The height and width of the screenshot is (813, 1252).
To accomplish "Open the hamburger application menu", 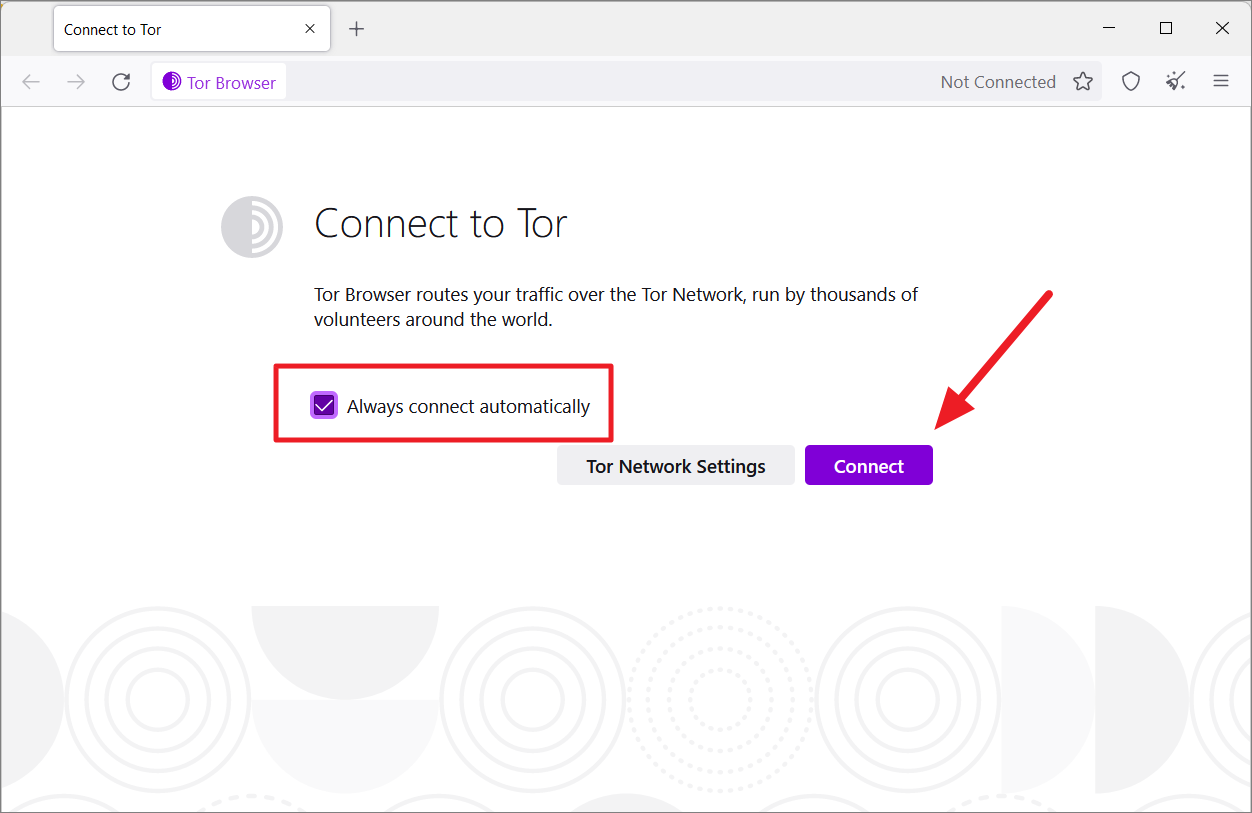I will 1221,82.
